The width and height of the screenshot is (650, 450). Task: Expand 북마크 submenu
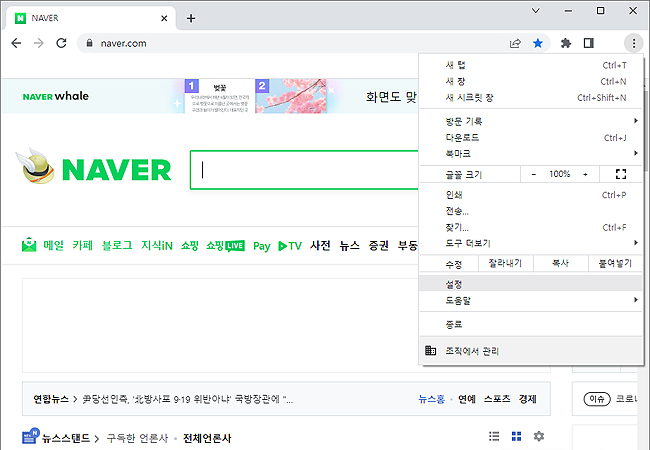(531, 154)
